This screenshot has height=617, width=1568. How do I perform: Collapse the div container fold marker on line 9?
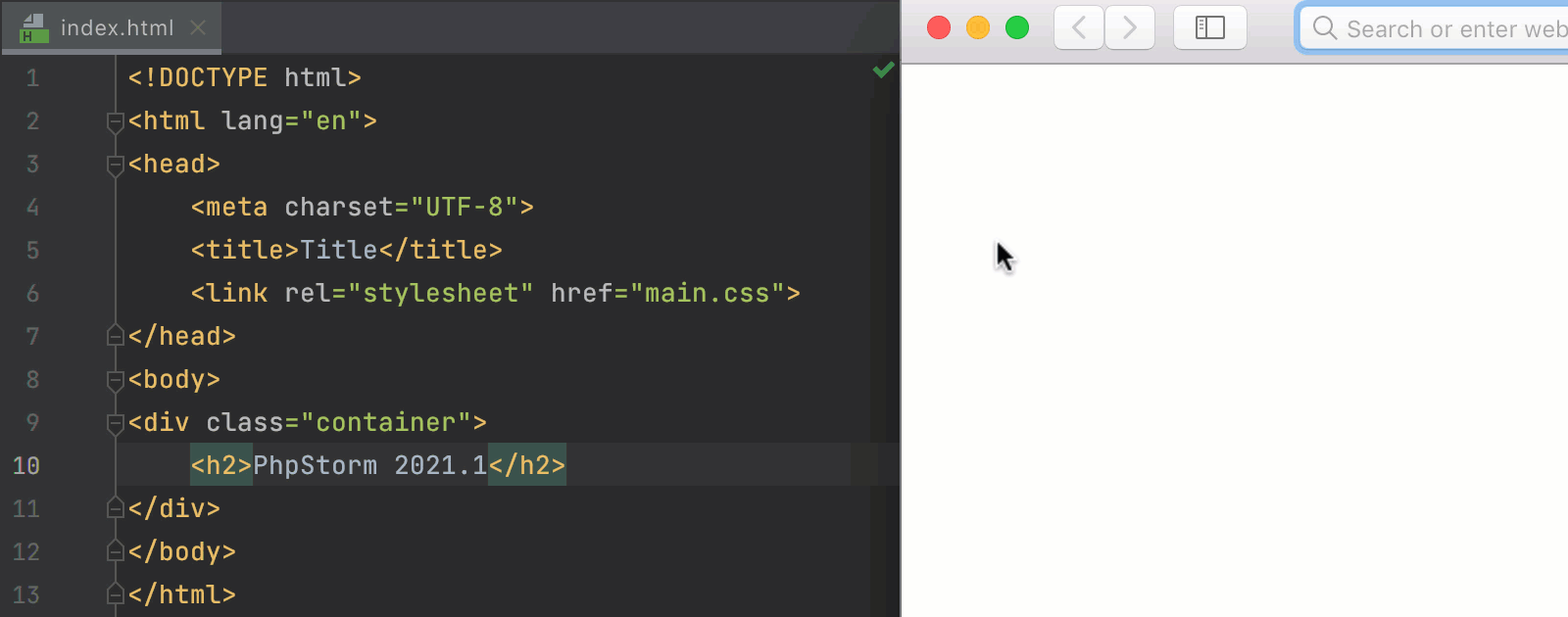tap(116, 423)
